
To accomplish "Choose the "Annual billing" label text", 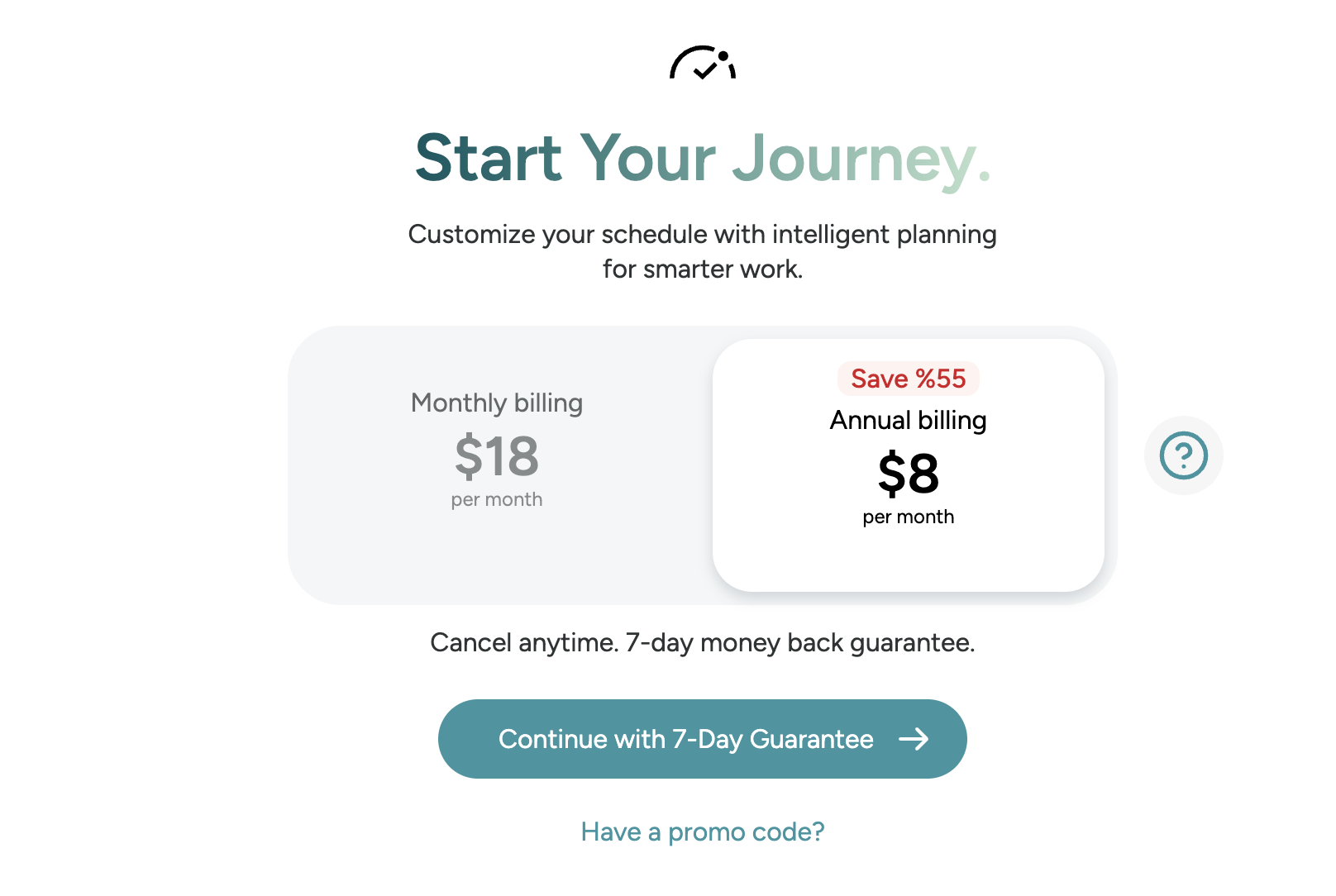I will [x=909, y=420].
